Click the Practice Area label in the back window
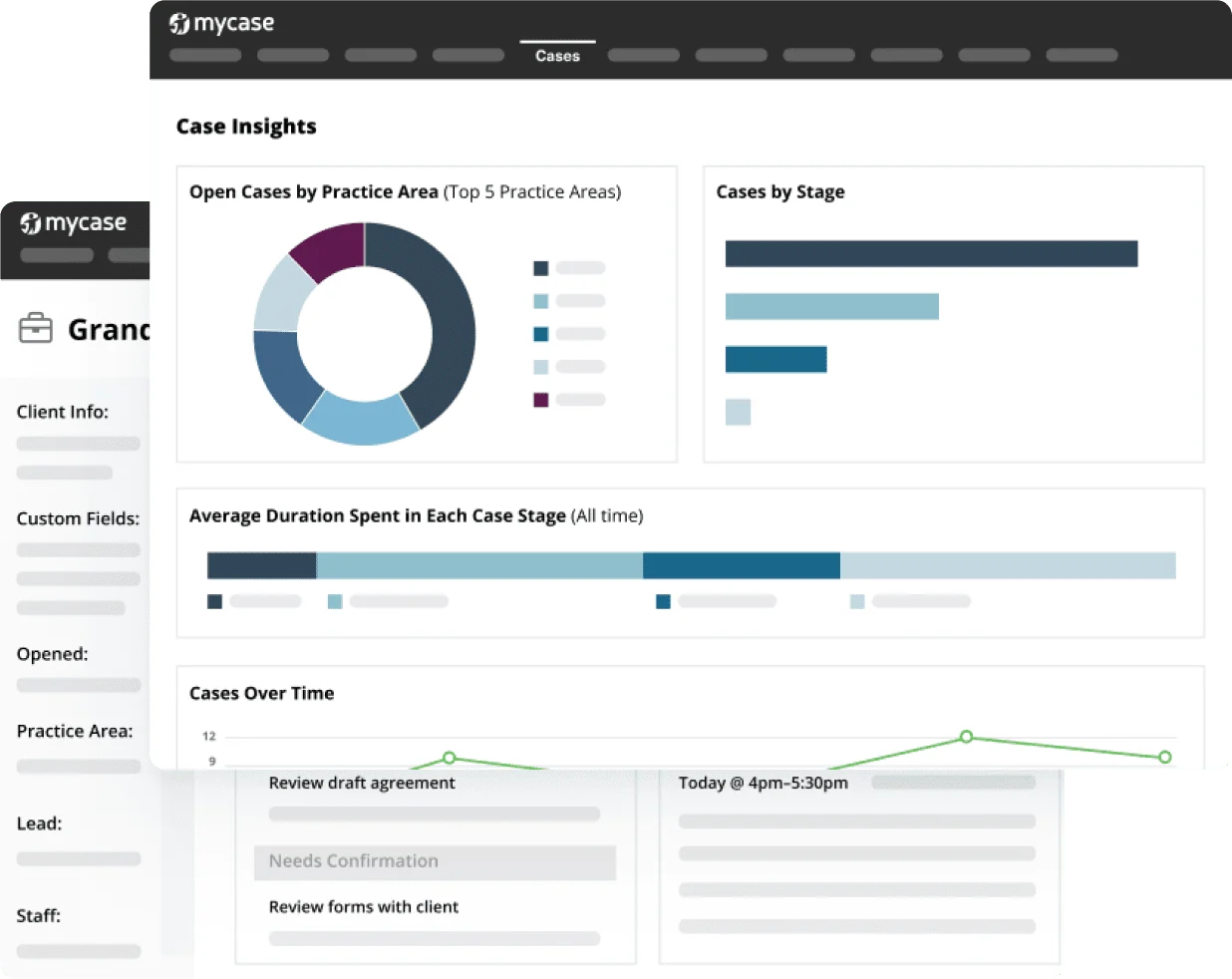 click(75, 731)
